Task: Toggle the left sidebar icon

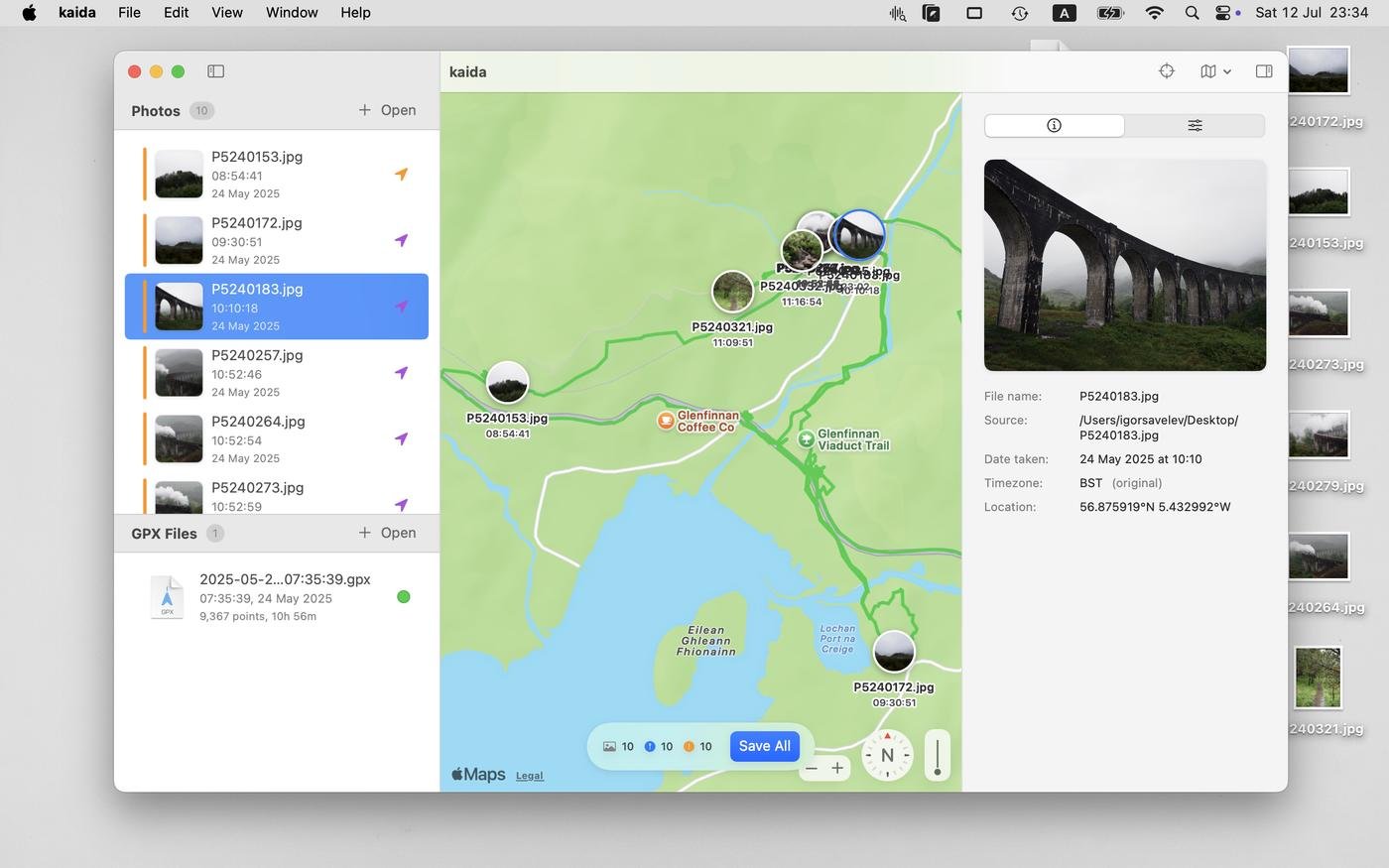Action: pos(215,71)
